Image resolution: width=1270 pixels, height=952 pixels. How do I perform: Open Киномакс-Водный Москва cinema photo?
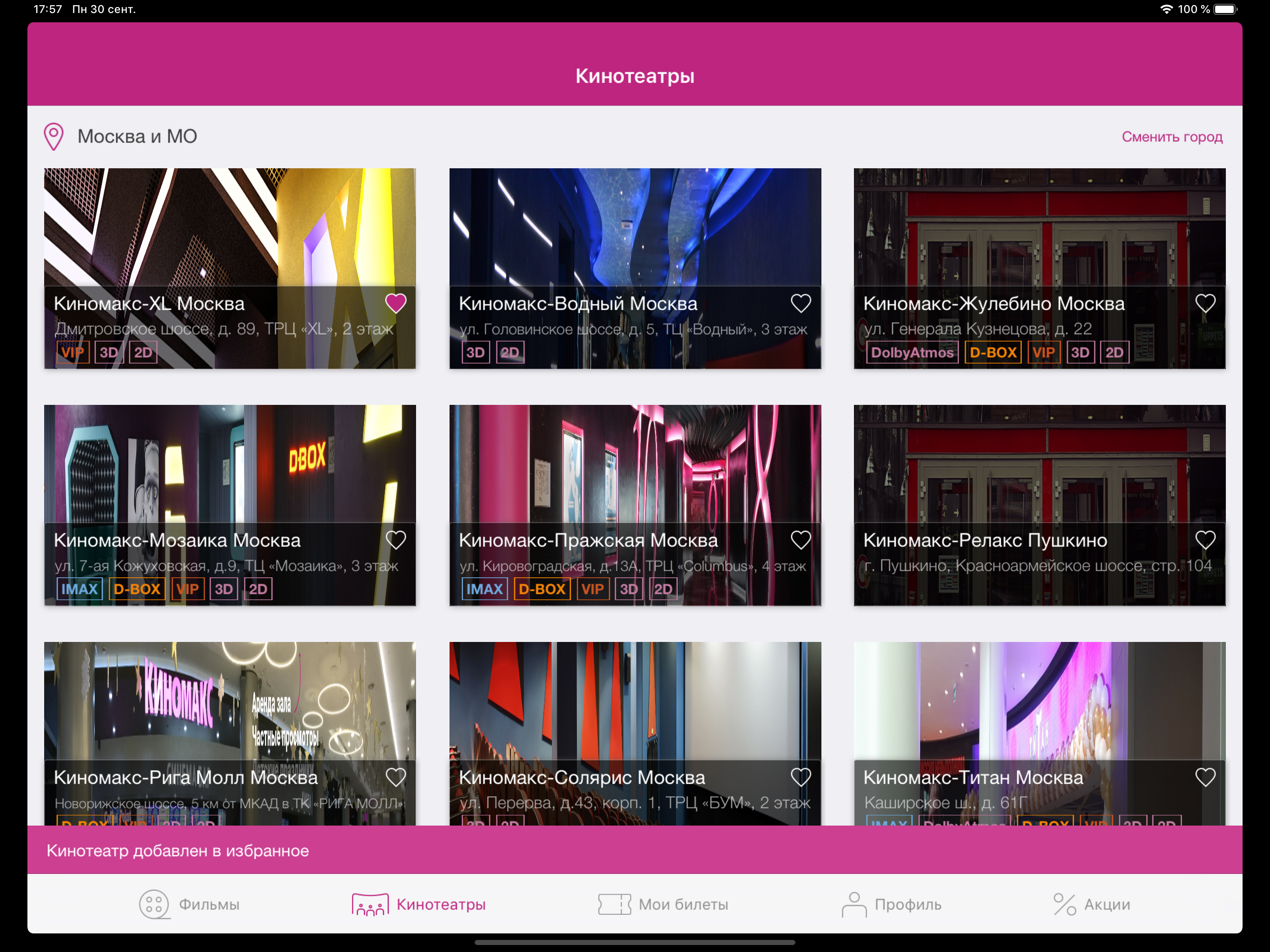[x=635, y=227]
